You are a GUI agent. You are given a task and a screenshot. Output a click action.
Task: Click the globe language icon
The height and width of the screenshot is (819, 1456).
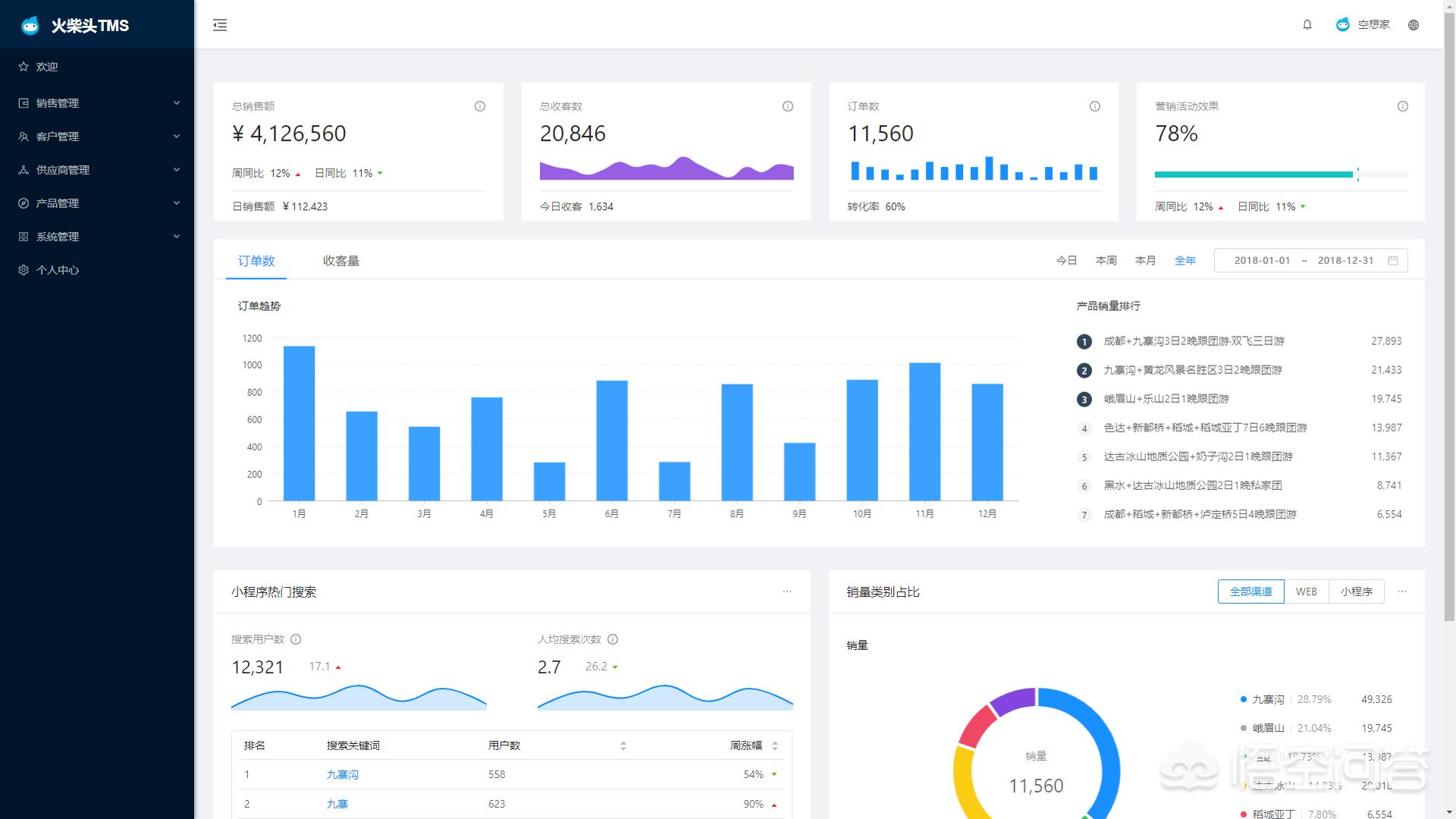[1414, 25]
